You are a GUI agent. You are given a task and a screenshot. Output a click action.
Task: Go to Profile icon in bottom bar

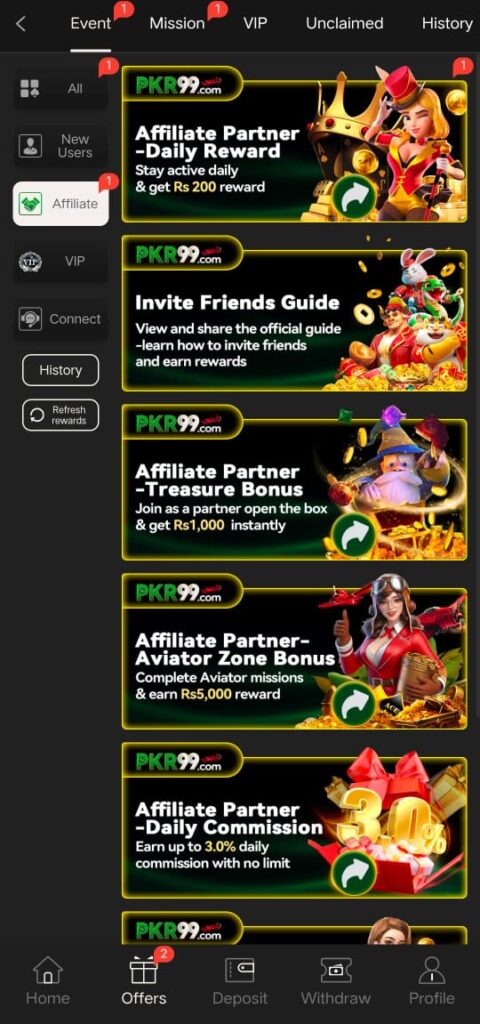(x=432, y=970)
